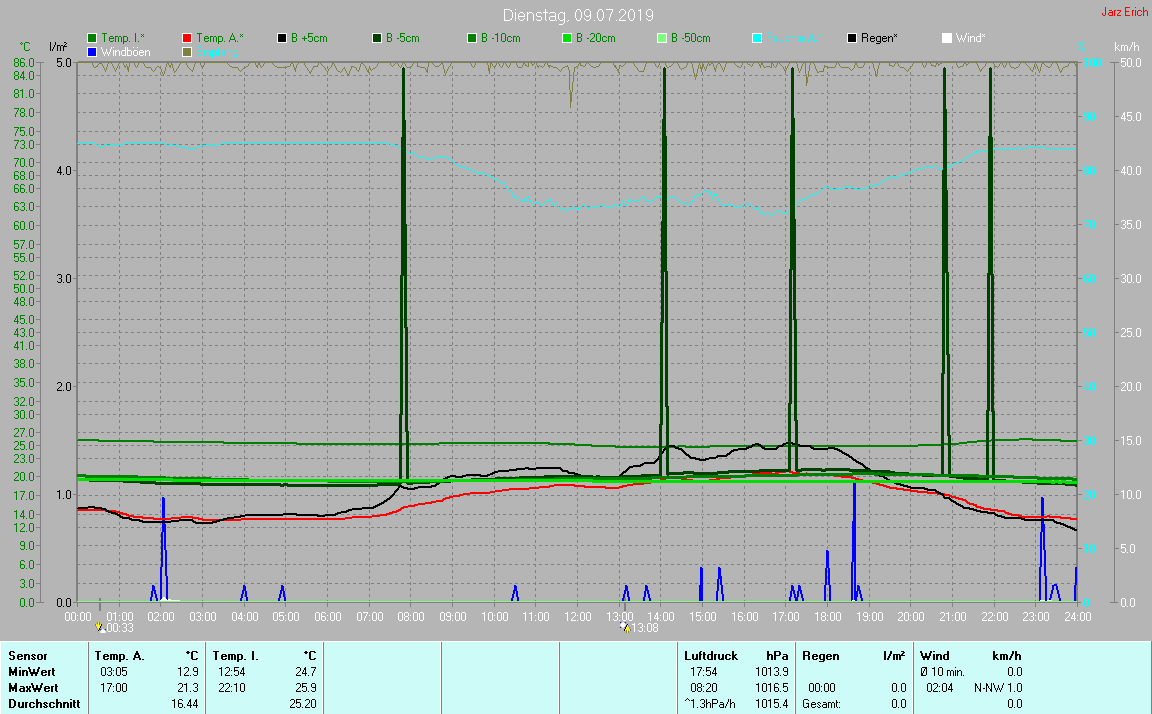Select the red Temp. A. legend marker
The height and width of the screenshot is (714, 1152).
188,38
